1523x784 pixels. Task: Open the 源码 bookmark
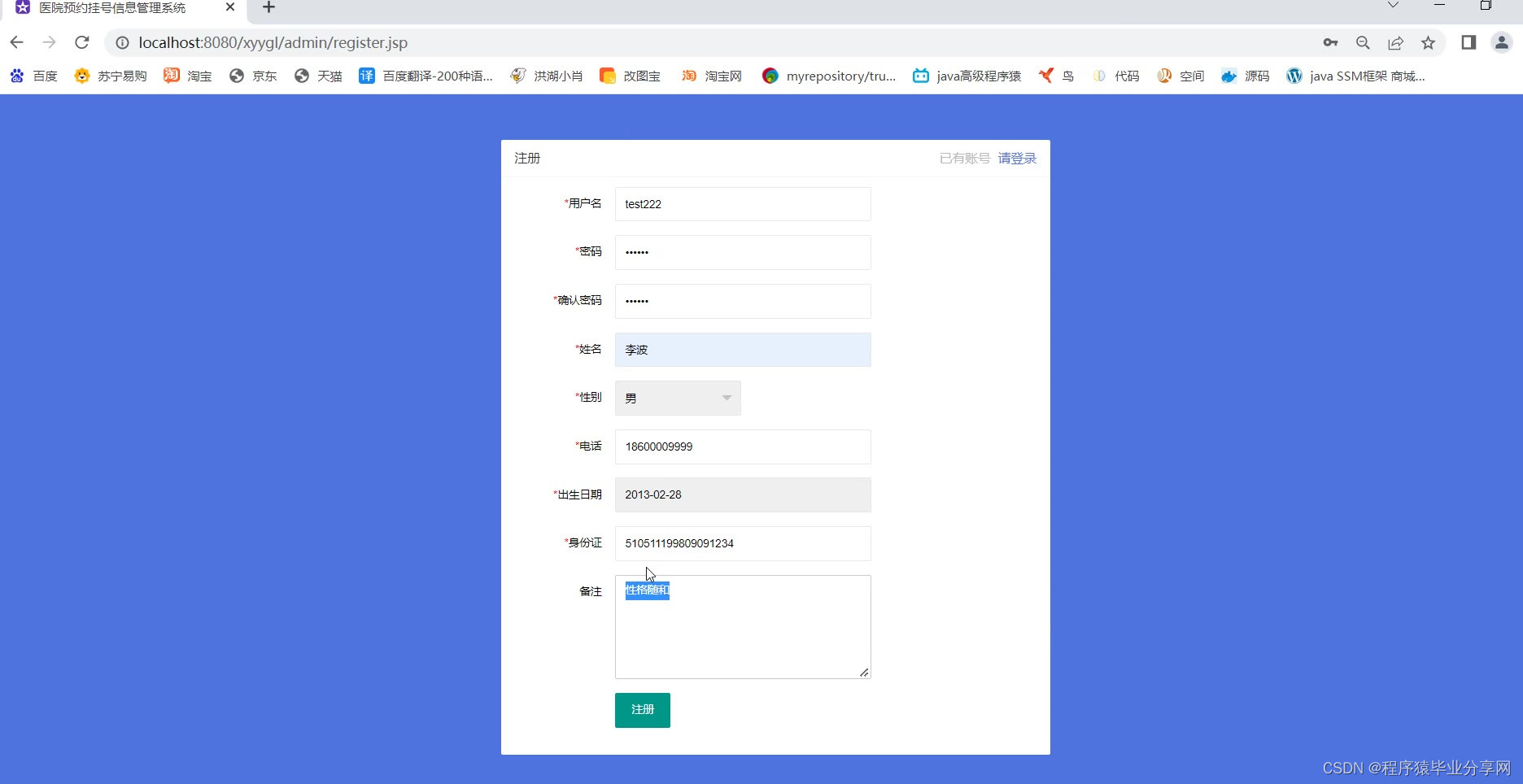tap(1246, 76)
